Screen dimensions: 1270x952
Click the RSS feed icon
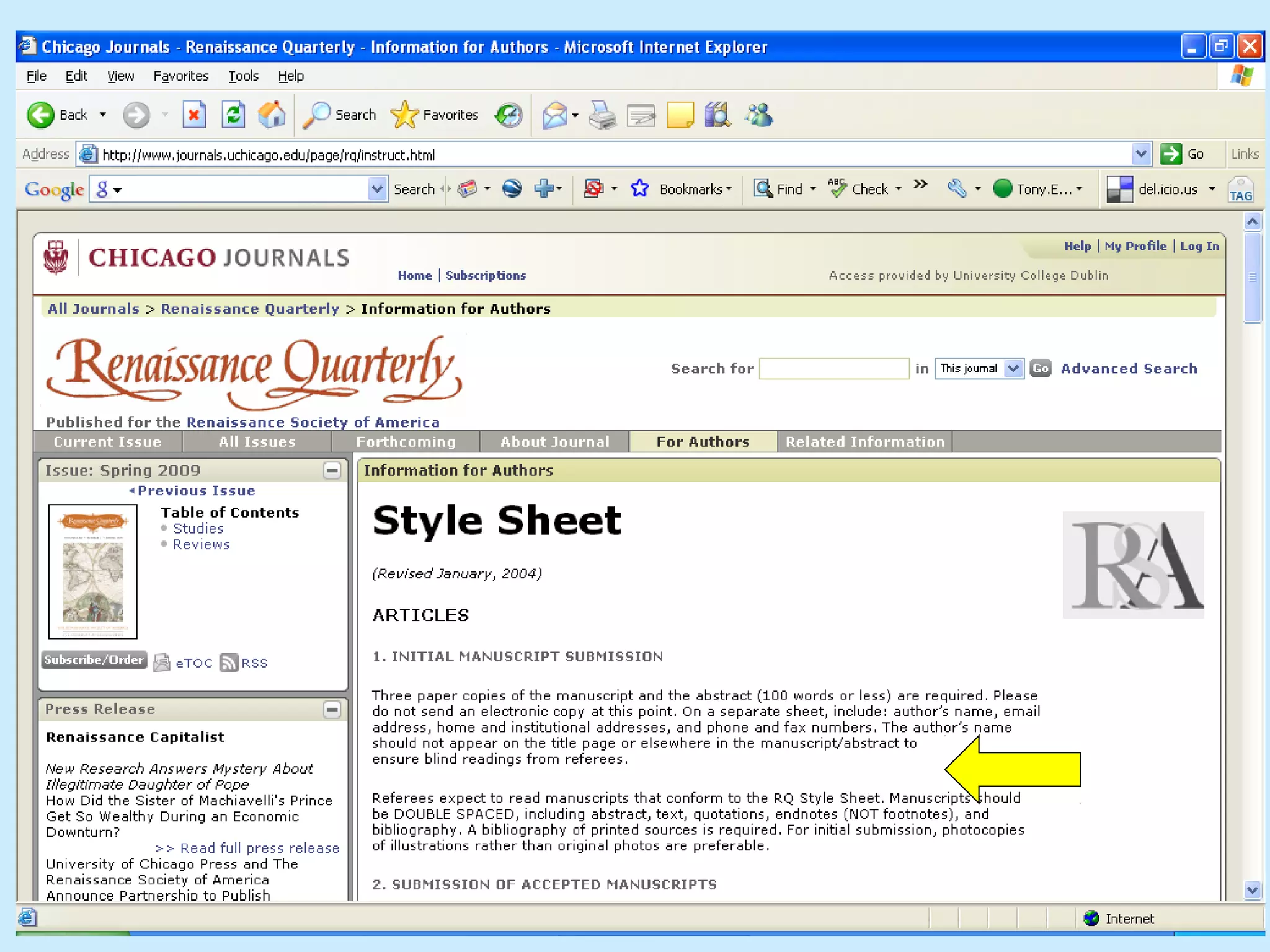(229, 663)
